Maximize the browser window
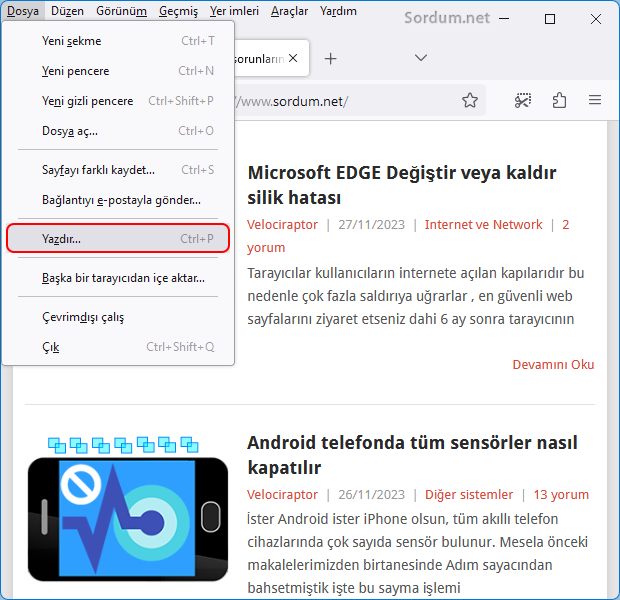 click(x=550, y=19)
